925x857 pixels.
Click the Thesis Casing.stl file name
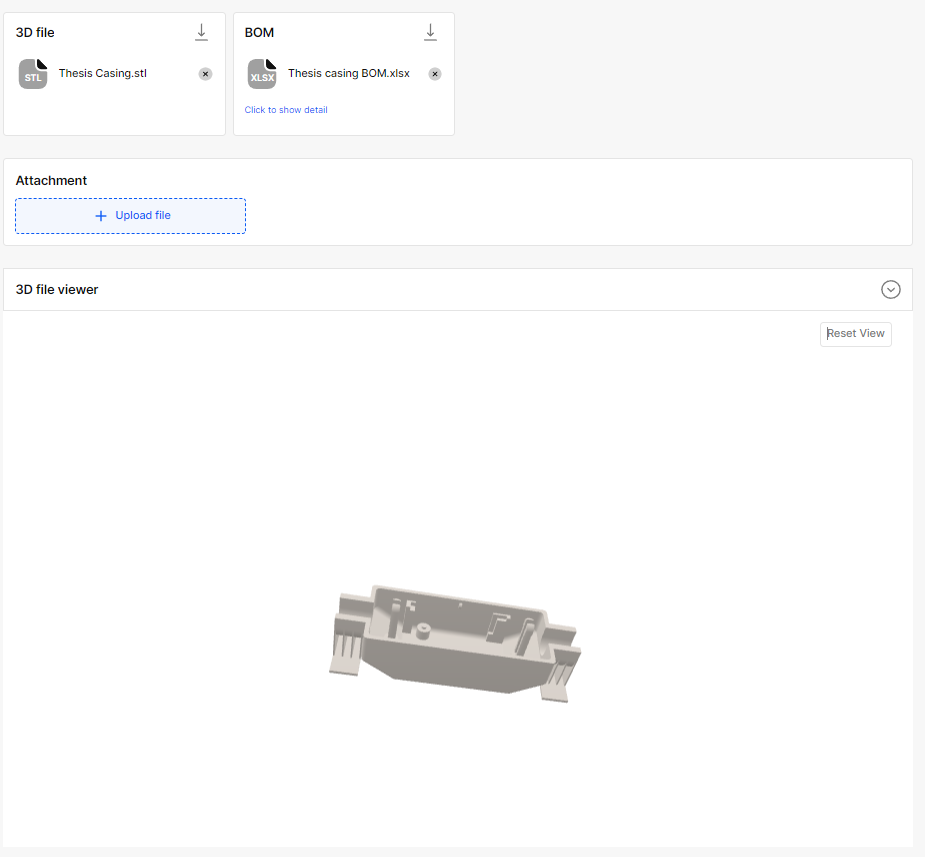[103, 73]
